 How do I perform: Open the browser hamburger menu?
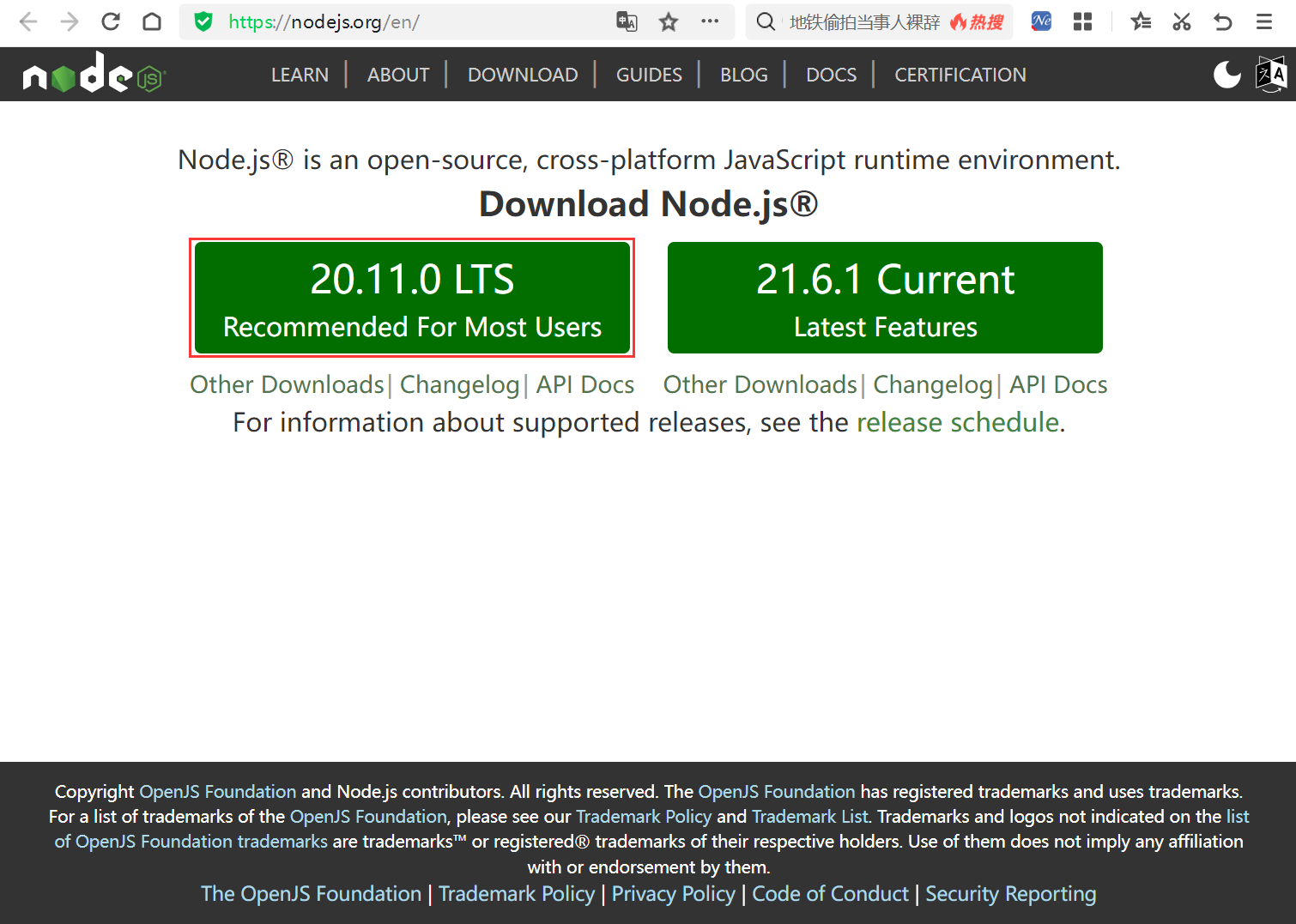tap(1264, 21)
